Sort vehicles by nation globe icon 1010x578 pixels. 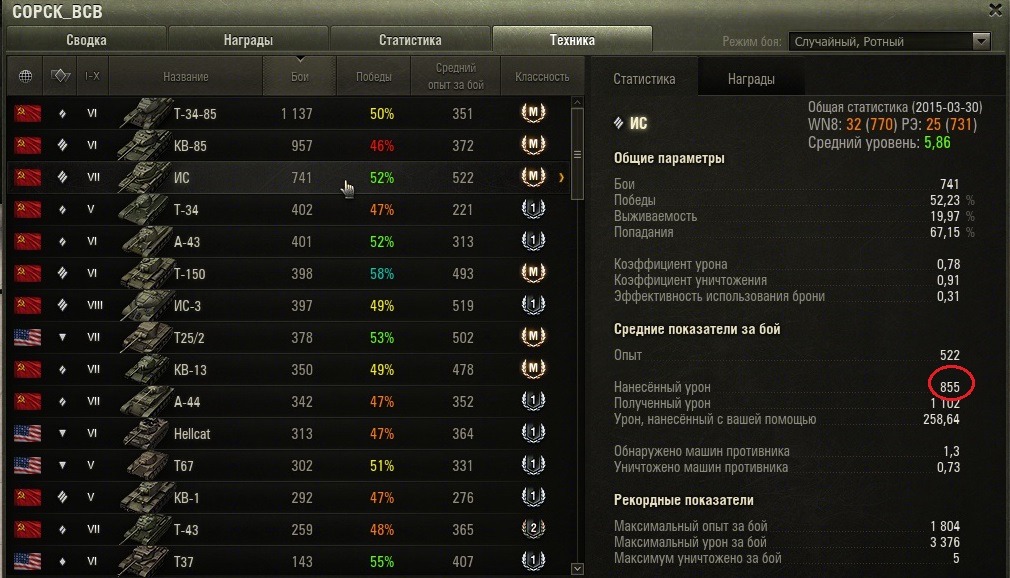25,76
